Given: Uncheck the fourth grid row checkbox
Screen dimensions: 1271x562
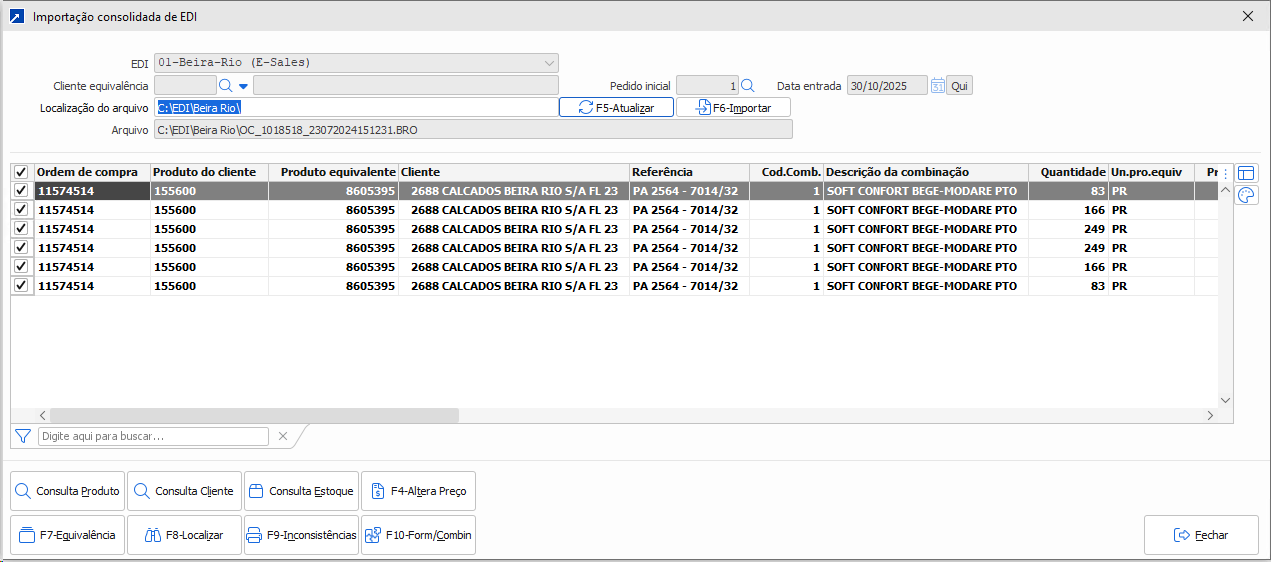Looking at the screenshot, I should click(21, 248).
